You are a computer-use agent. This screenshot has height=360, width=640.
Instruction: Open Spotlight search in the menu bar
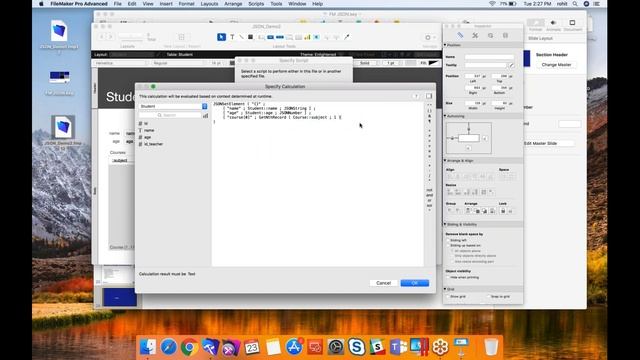click(575, 4)
